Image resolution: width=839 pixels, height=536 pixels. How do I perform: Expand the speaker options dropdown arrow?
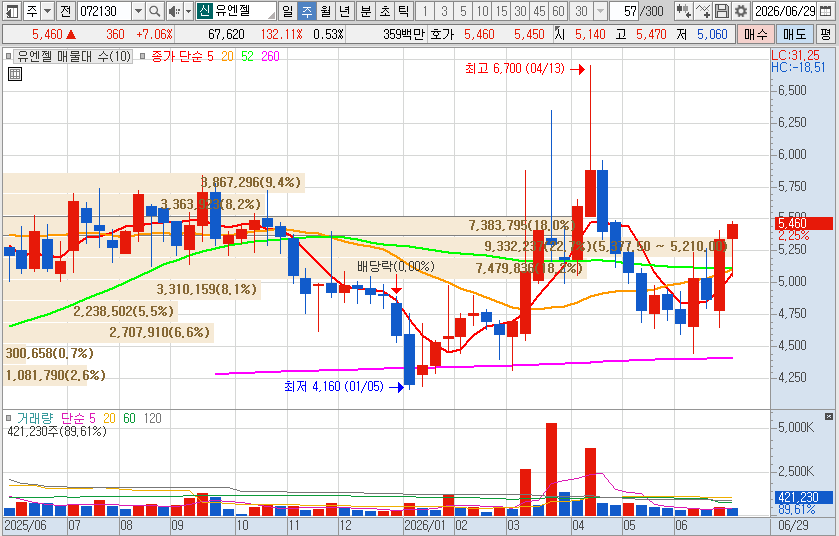pos(188,11)
